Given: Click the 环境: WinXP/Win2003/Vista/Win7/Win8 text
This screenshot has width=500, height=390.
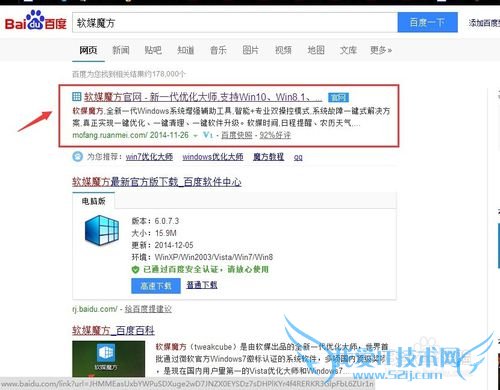Looking at the screenshot, I should pyautogui.click(x=202, y=257).
